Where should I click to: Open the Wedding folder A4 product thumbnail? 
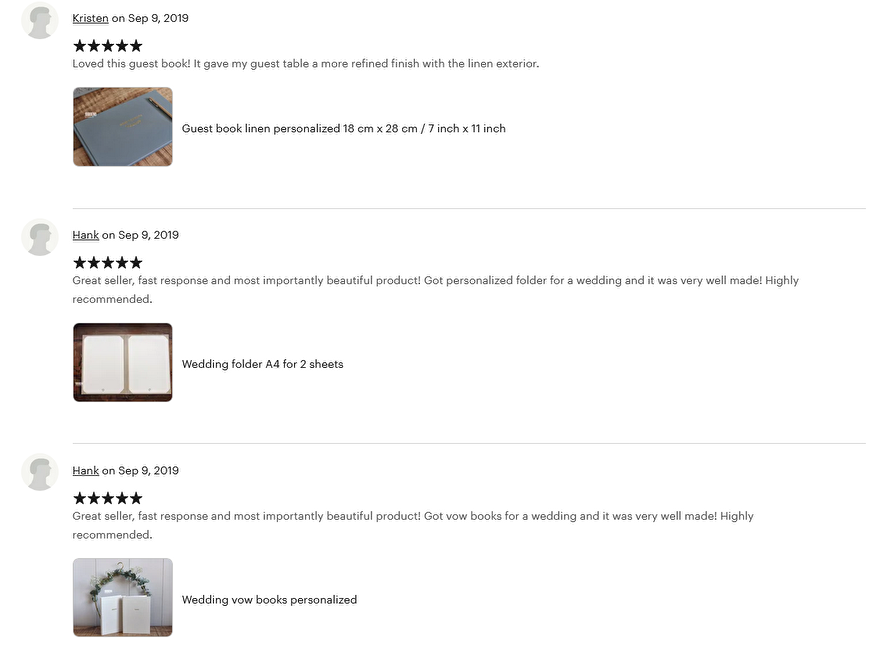(123, 362)
